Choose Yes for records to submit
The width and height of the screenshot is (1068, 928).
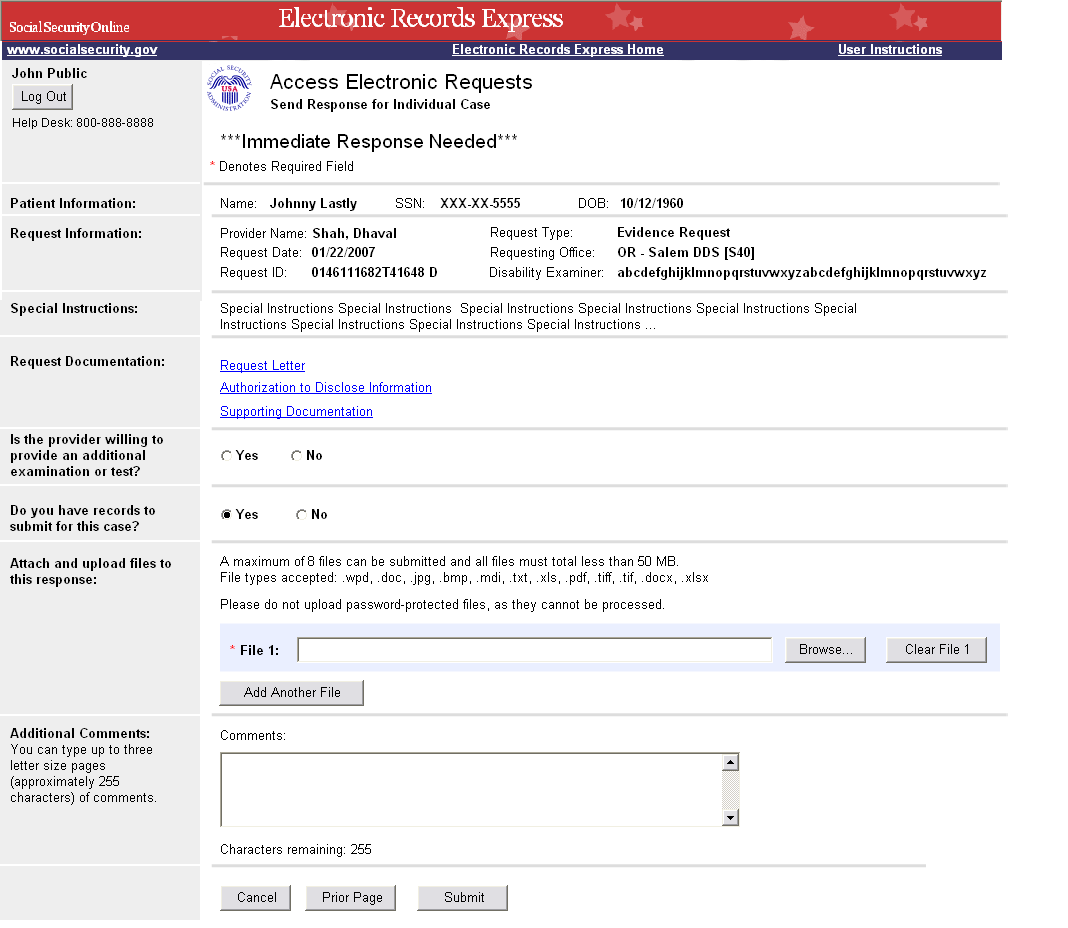click(x=227, y=515)
